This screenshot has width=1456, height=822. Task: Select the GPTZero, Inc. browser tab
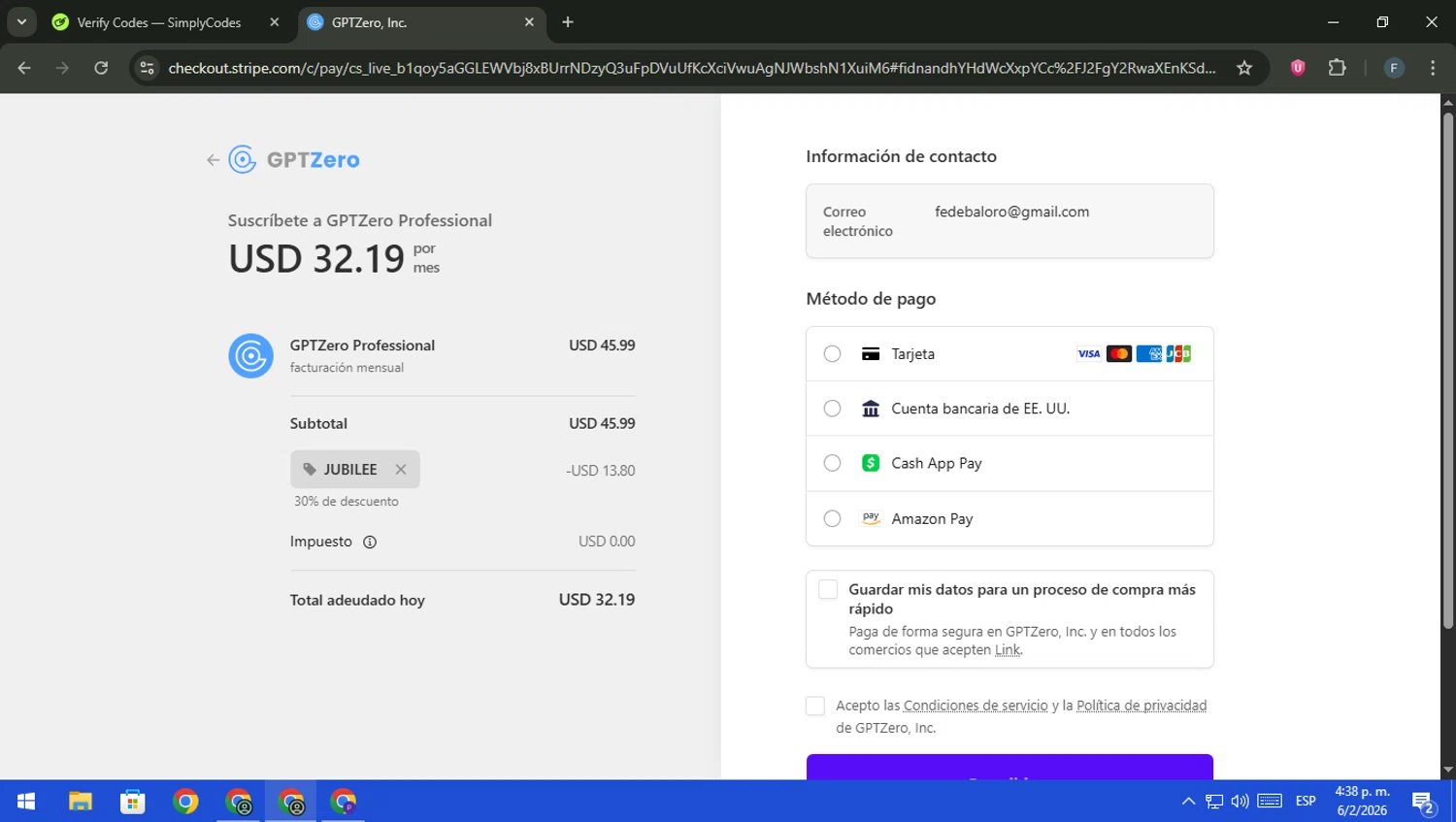tap(422, 22)
